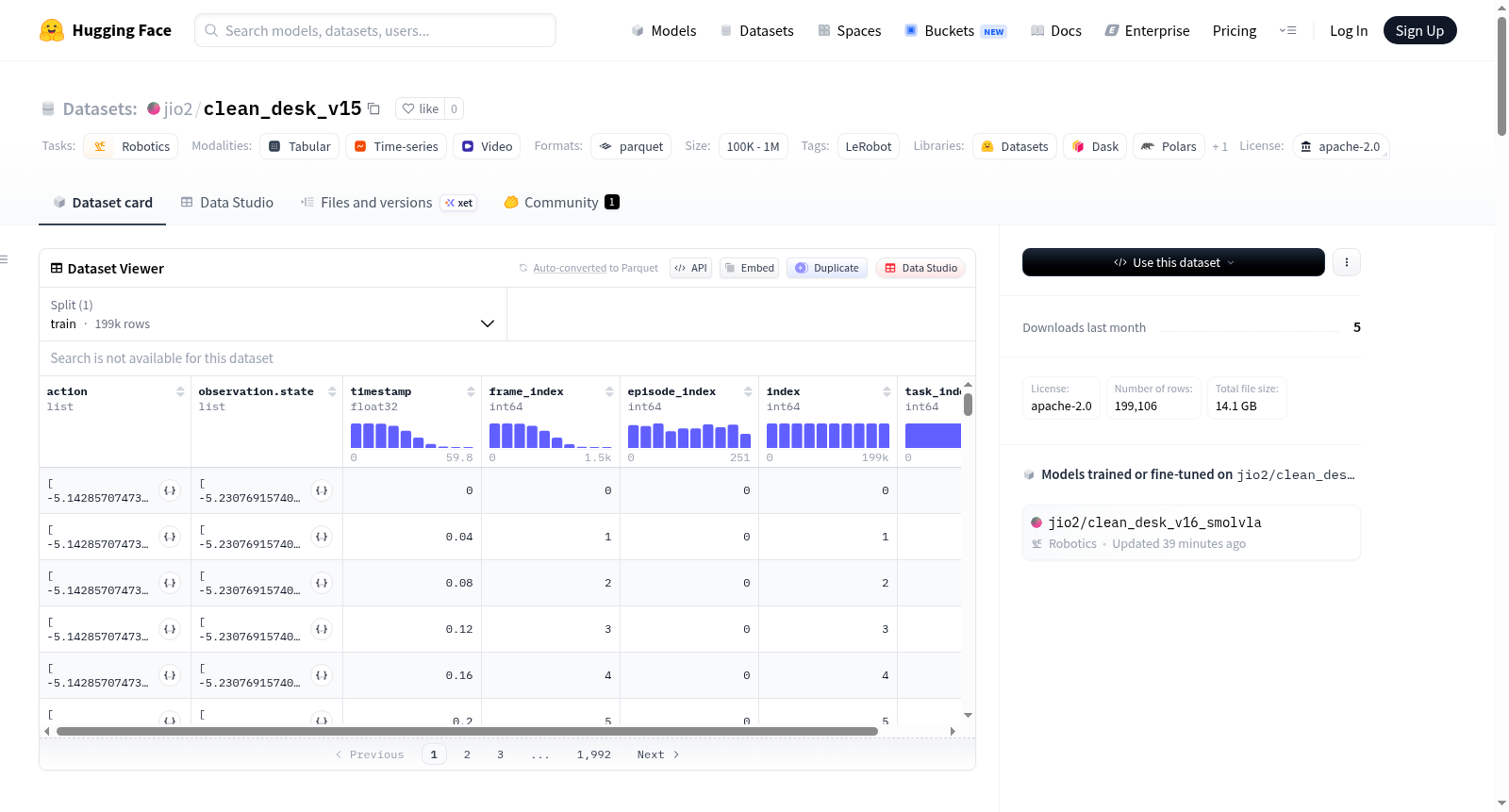Click the Sign Up button
Viewport: 1509px width, 812px height.
coord(1419,30)
